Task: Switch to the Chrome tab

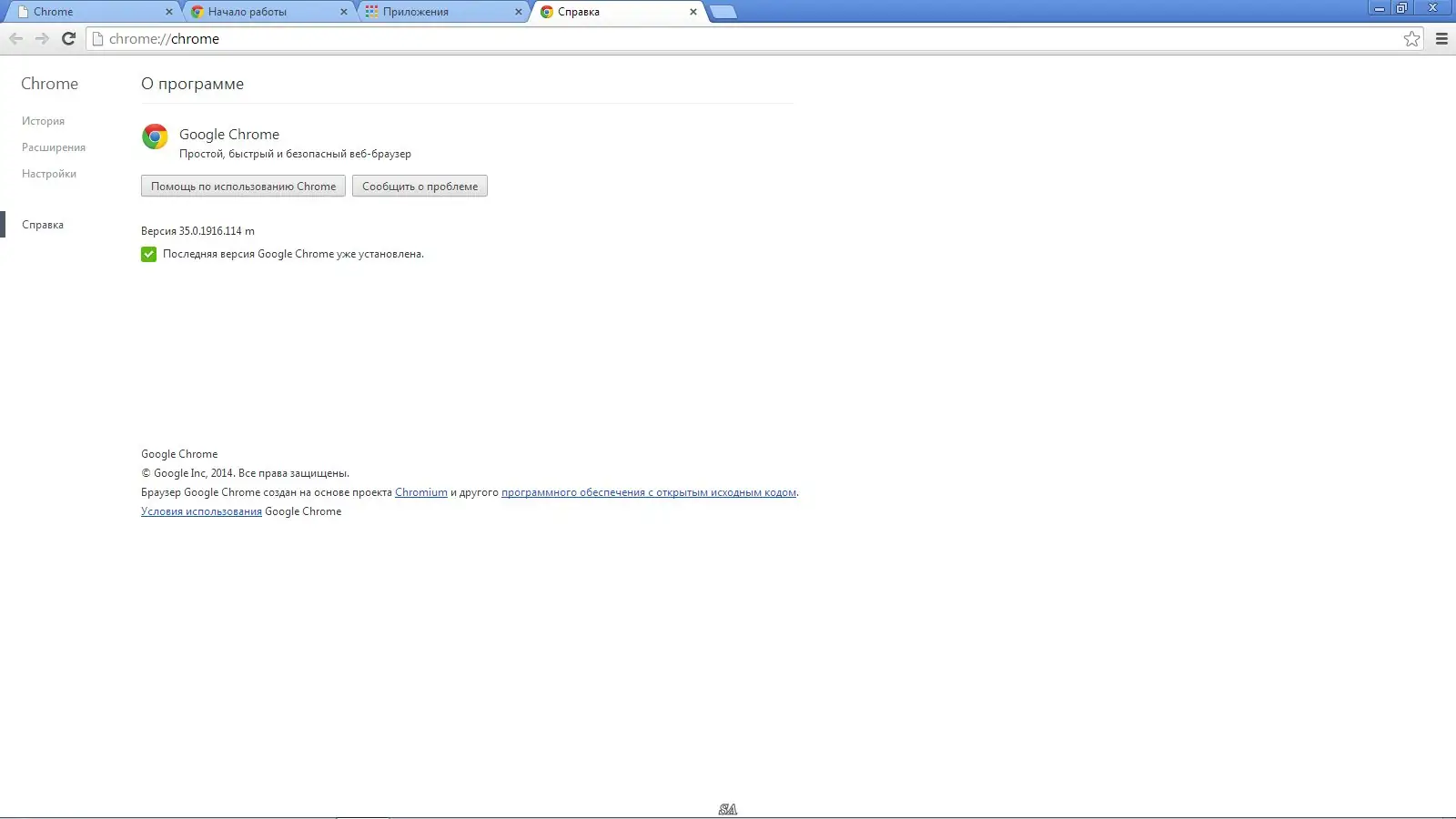Action: click(91, 12)
